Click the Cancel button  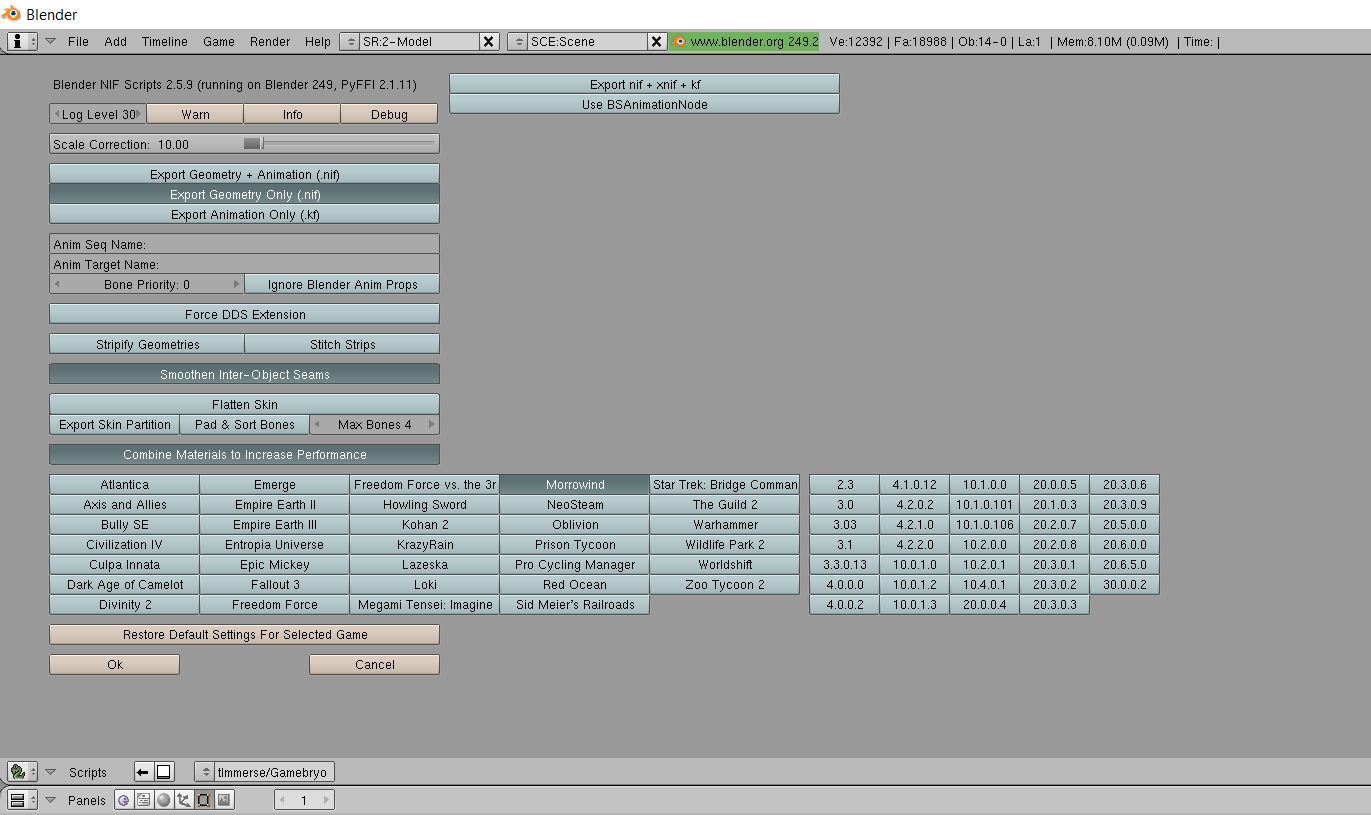click(x=375, y=664)
